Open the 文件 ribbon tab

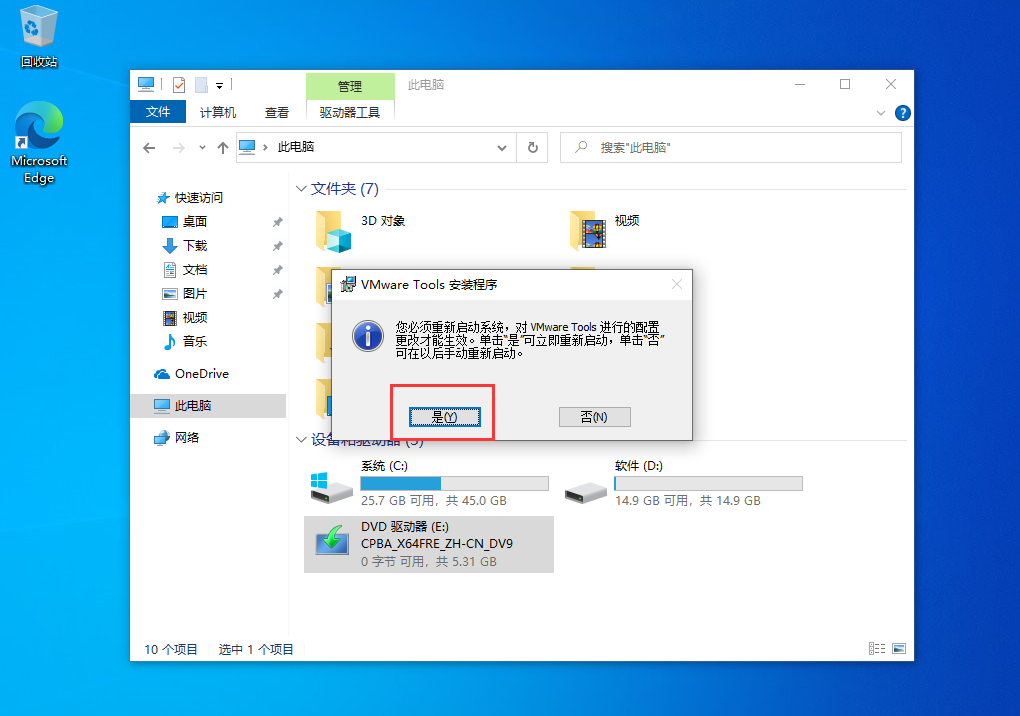point(158,112)
